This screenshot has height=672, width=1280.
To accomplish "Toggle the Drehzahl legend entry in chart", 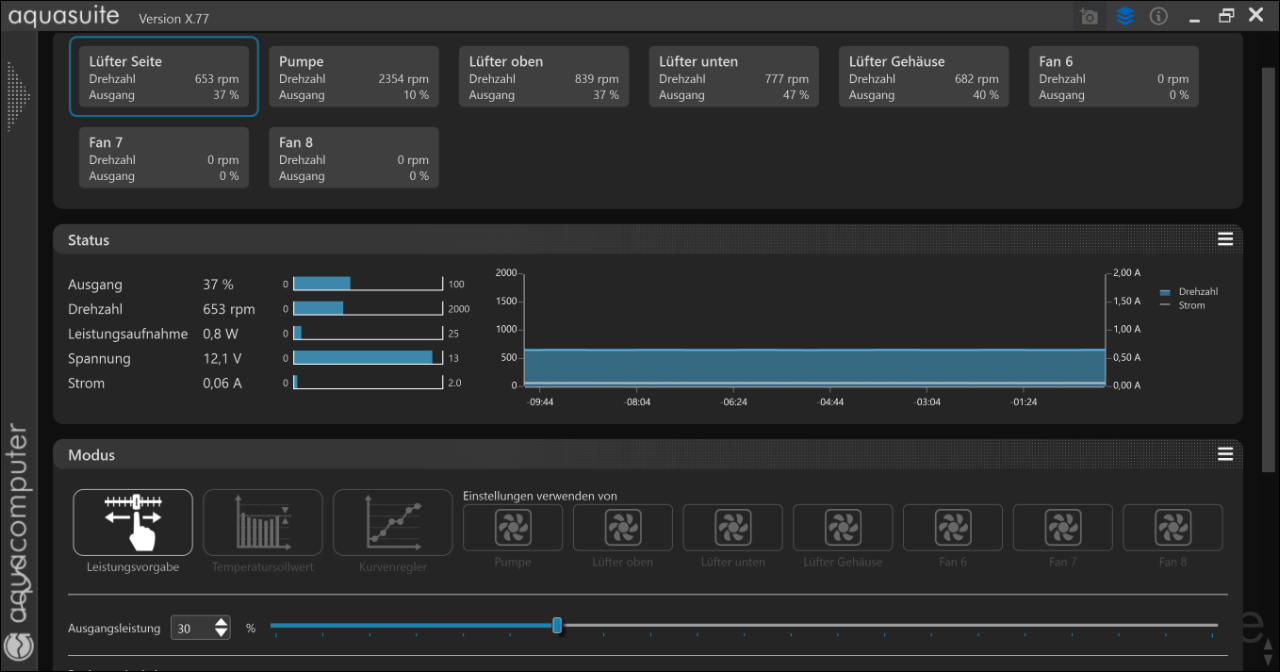I will click(x=1189, y=292).
